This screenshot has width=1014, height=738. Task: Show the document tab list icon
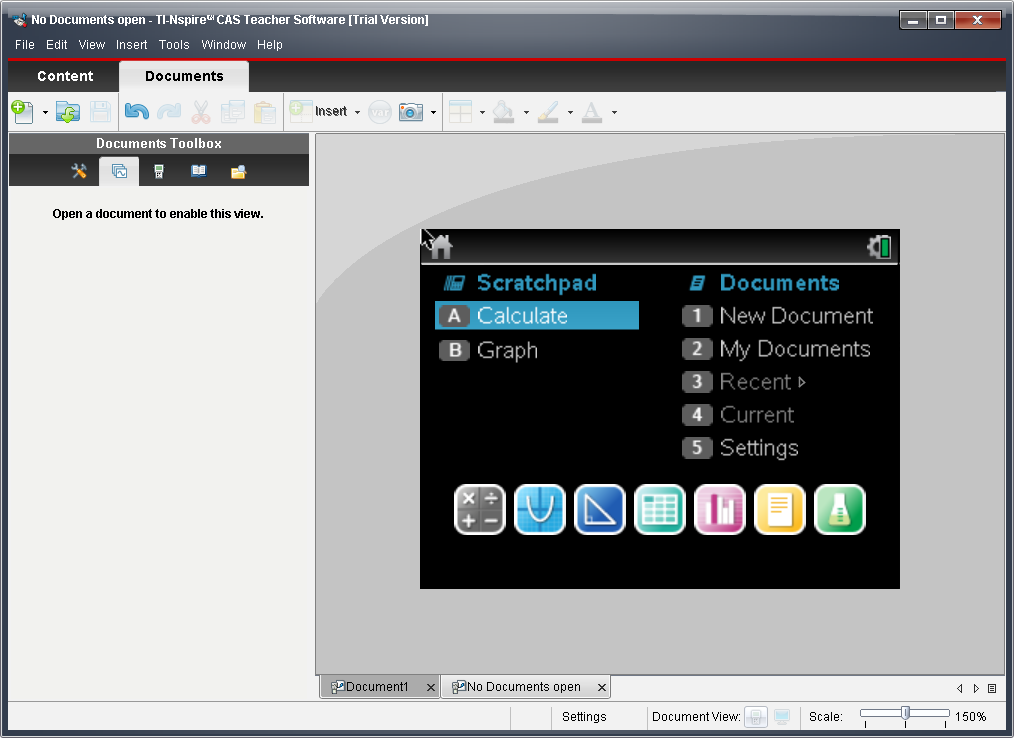pyautogui.click(x=992, y=689)
